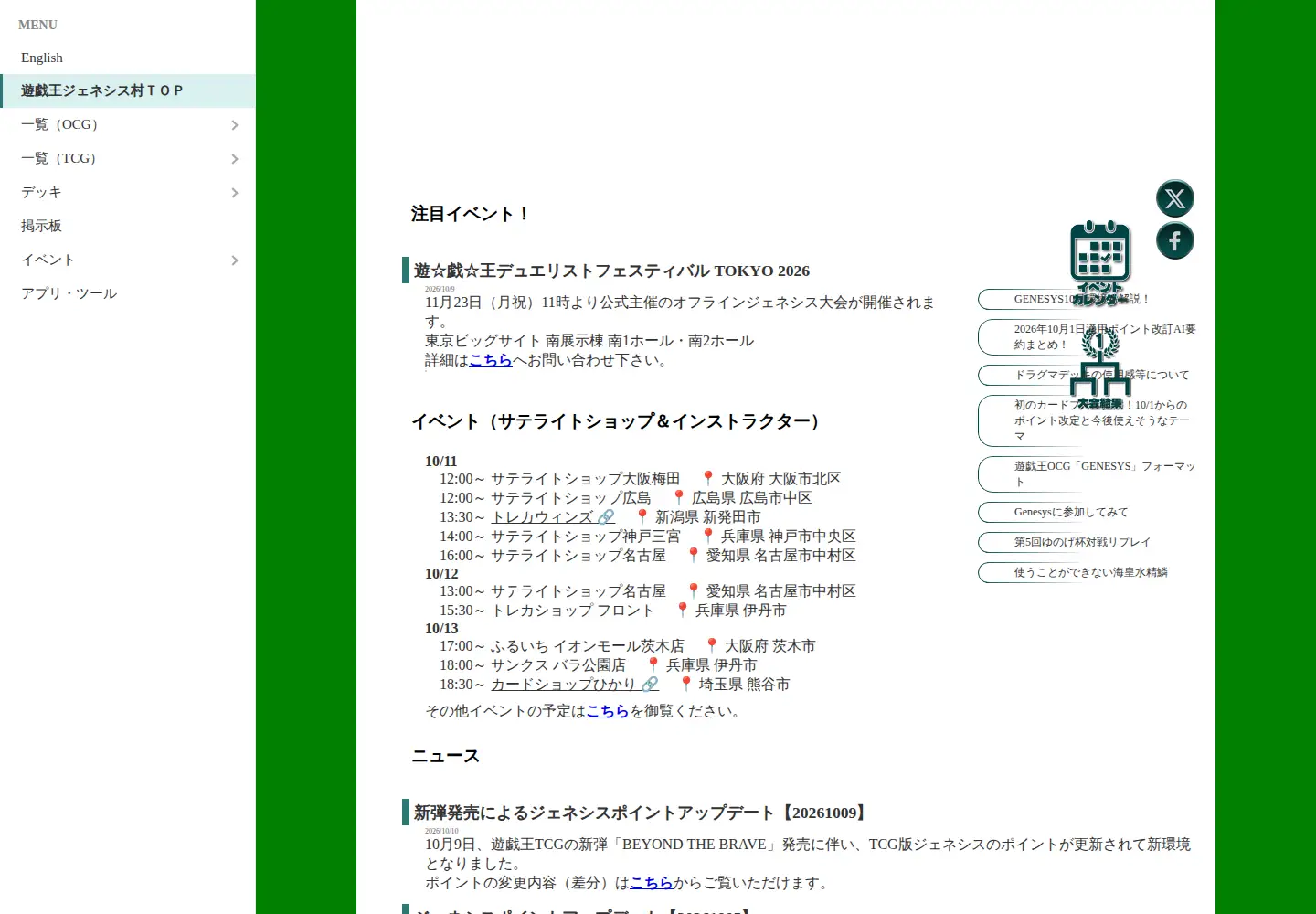Click news heading 新弾発売によるジェネシスポイントアップデート
1316x914 pixels.
(641, 813)
